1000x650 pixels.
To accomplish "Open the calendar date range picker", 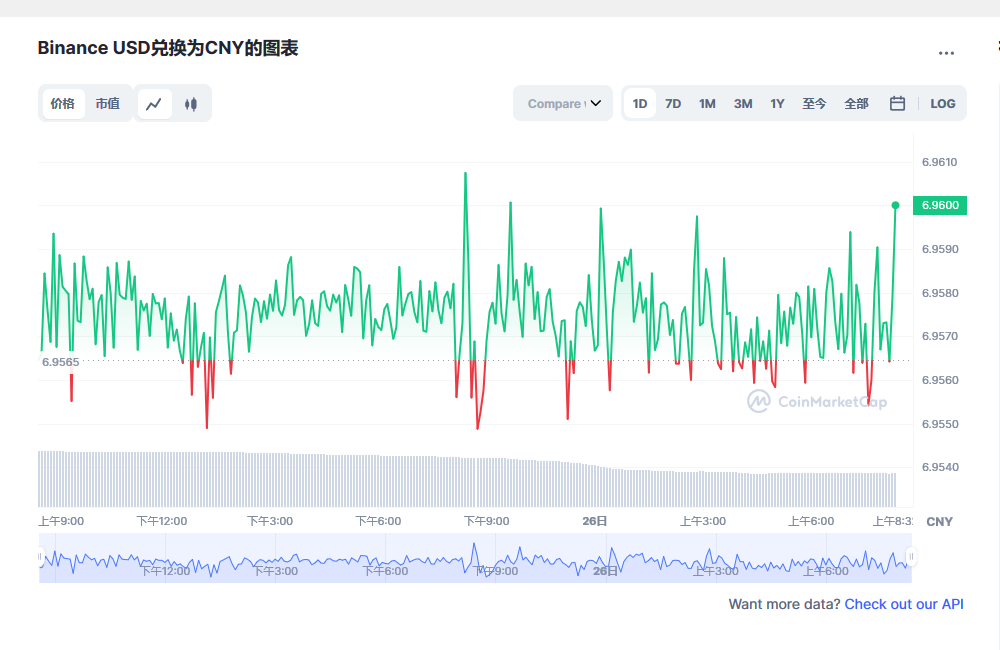I will pyautogui.click(x=897, y=103).
